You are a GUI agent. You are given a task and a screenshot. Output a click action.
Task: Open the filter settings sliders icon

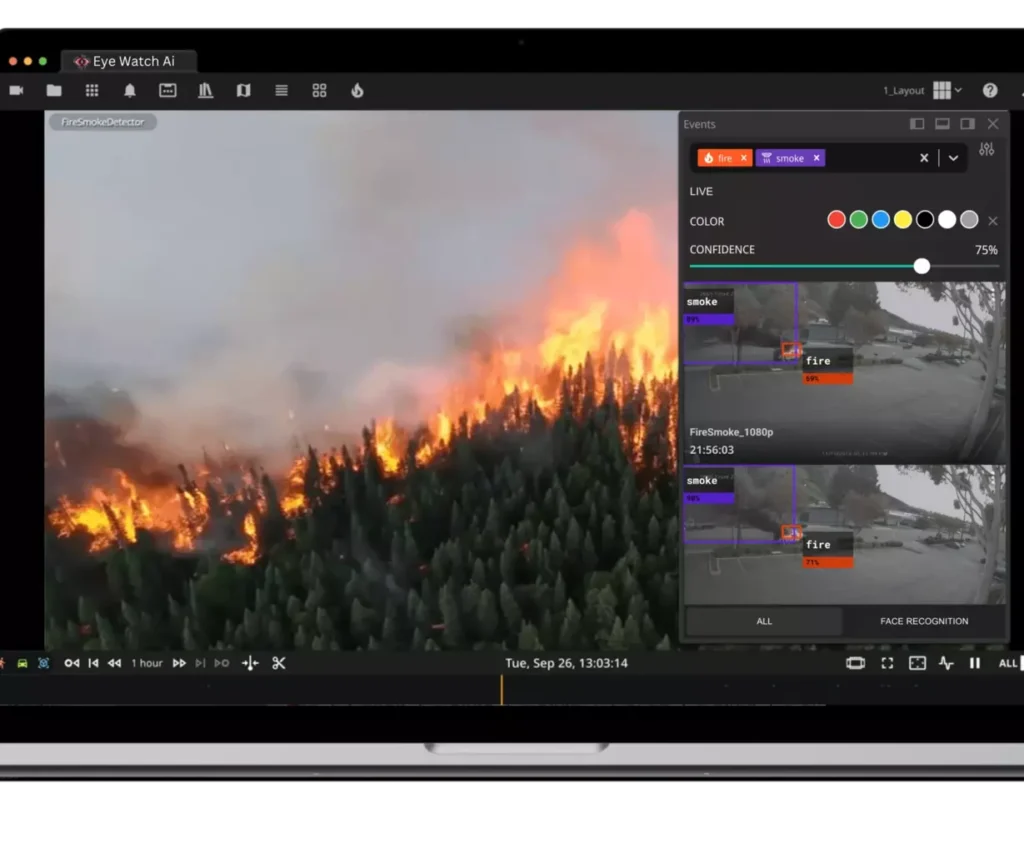coord(987,149)
